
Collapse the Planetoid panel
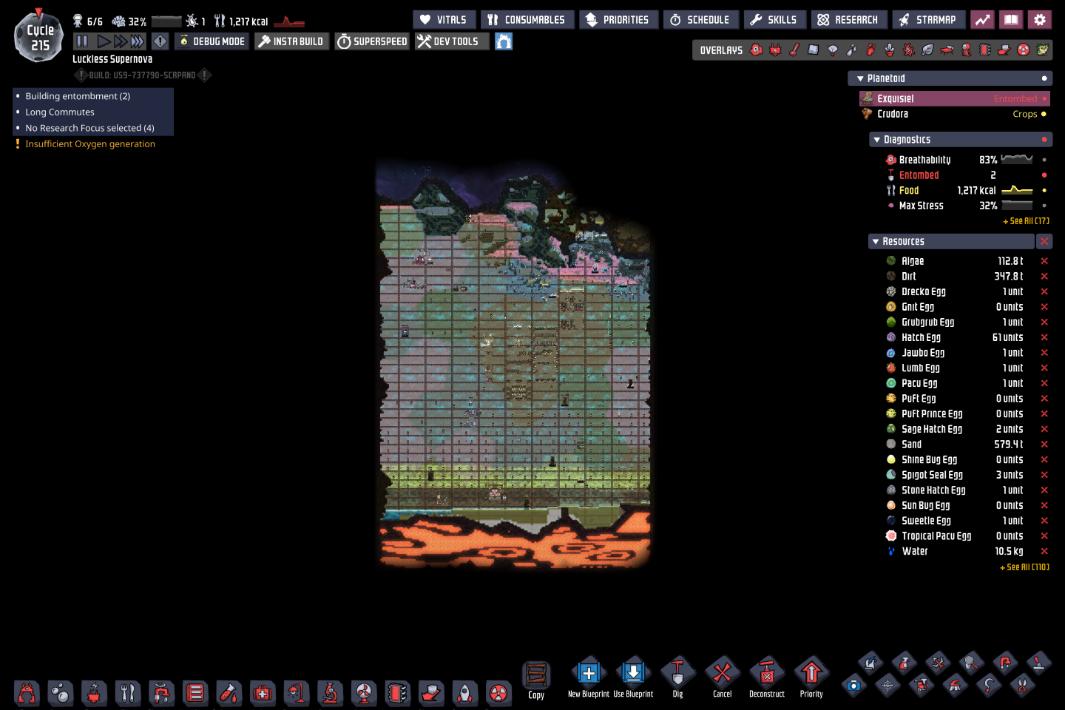pos(860,79)
